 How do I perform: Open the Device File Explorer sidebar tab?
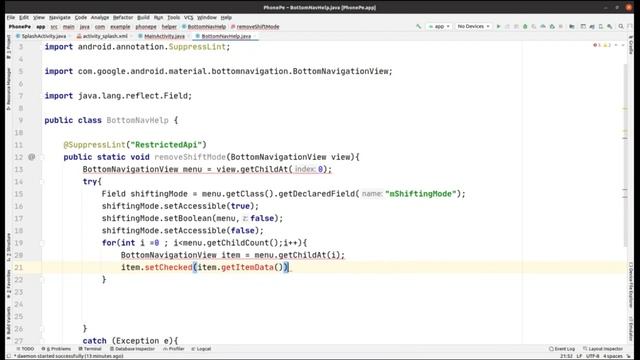click(631, 285)
